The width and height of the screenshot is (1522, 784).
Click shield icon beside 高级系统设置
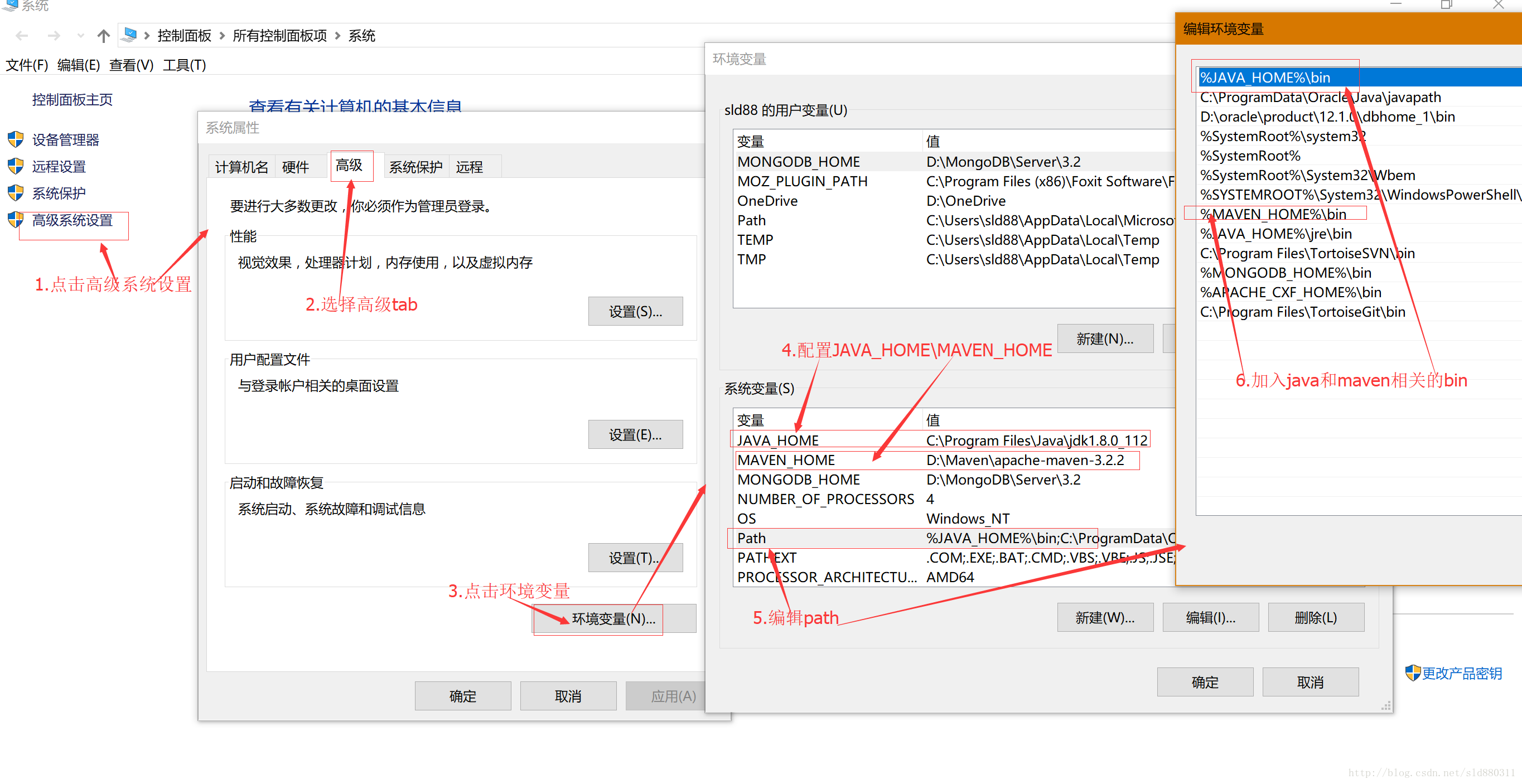tap(16, 220)
